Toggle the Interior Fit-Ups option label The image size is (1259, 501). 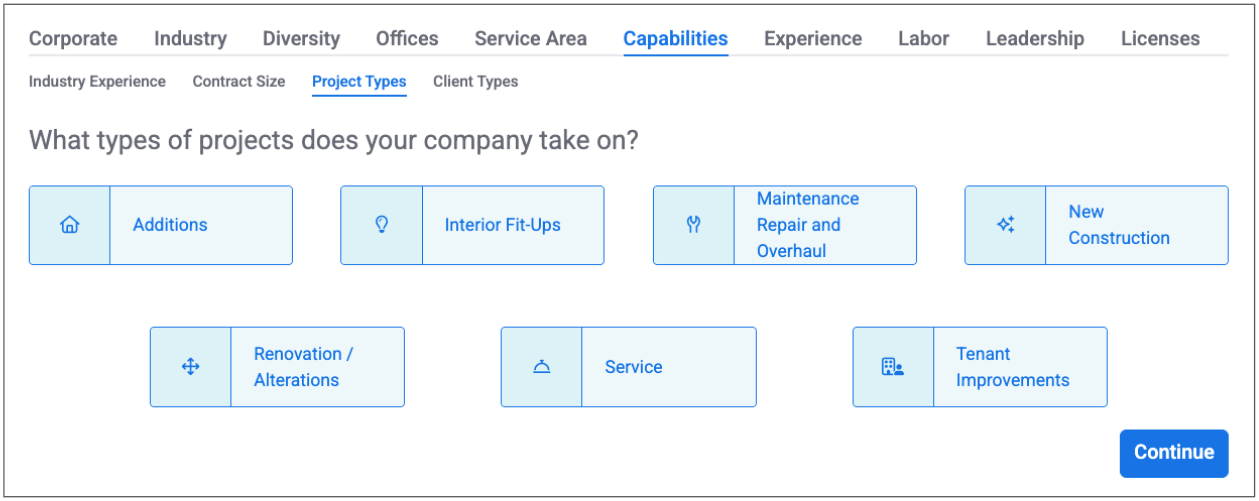[502, 225]
